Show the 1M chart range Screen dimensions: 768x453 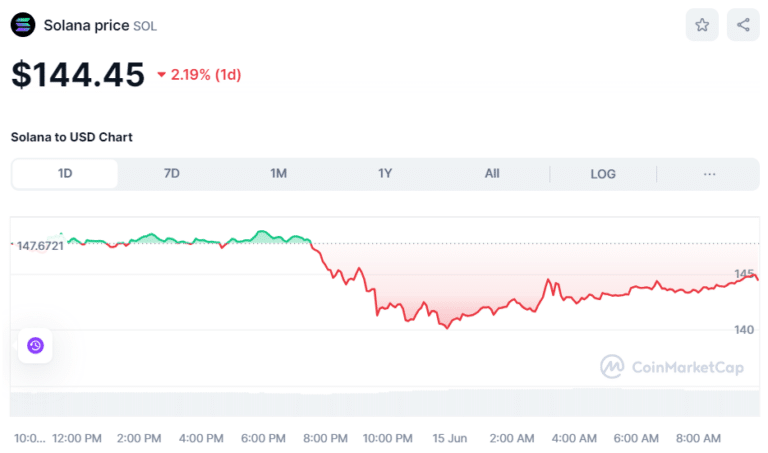(278, 174)
